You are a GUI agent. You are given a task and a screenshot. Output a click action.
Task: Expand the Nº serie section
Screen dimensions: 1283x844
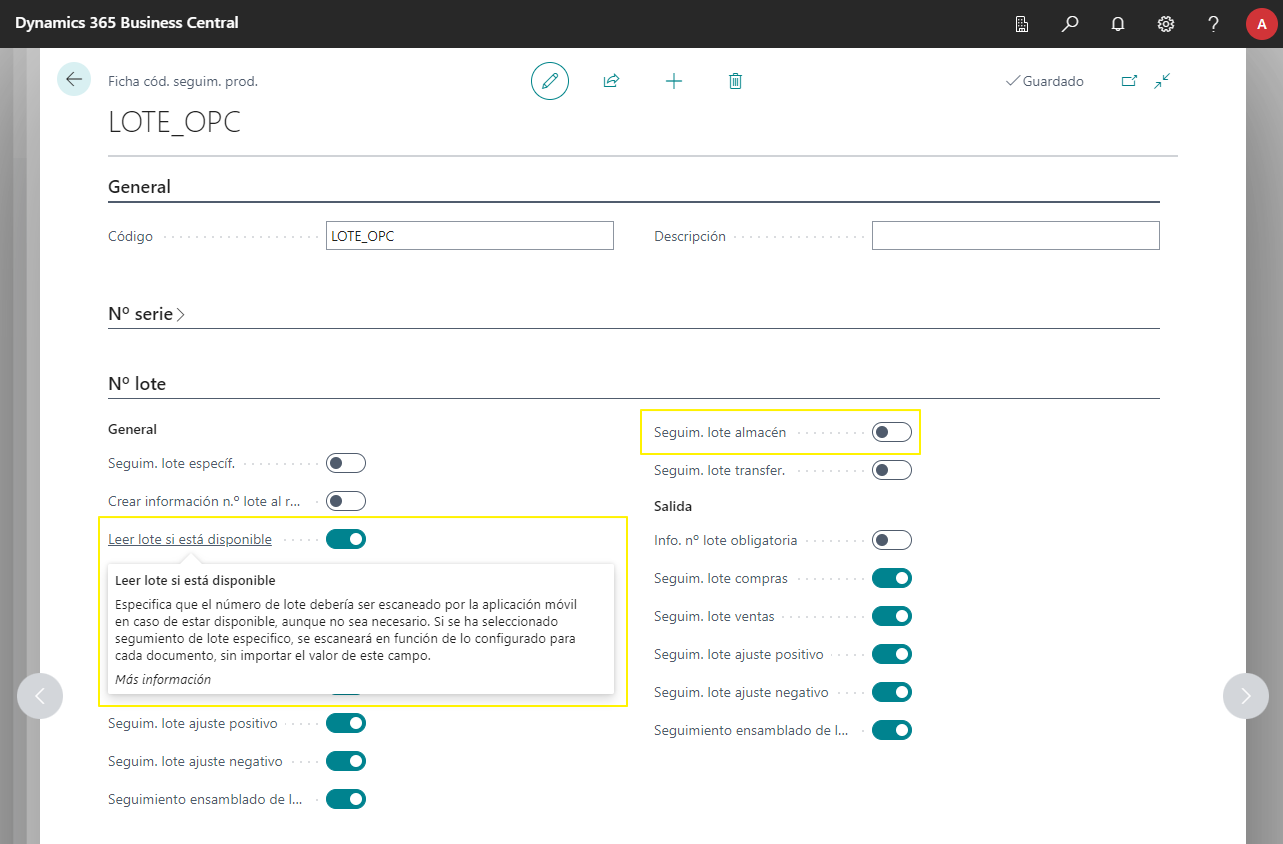click(x=146, y=314)
